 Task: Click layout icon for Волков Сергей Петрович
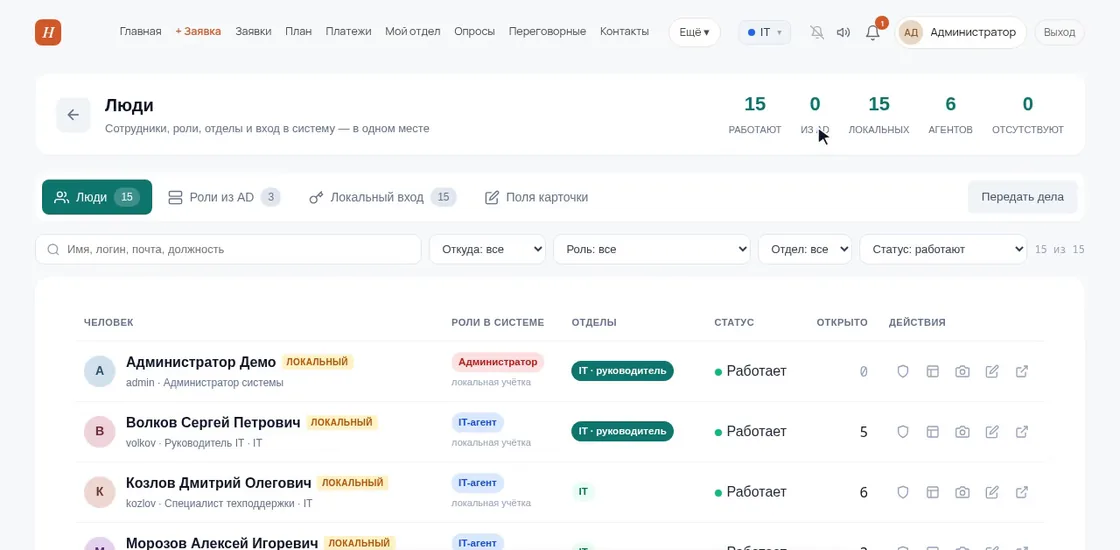(x=932, y=432)
